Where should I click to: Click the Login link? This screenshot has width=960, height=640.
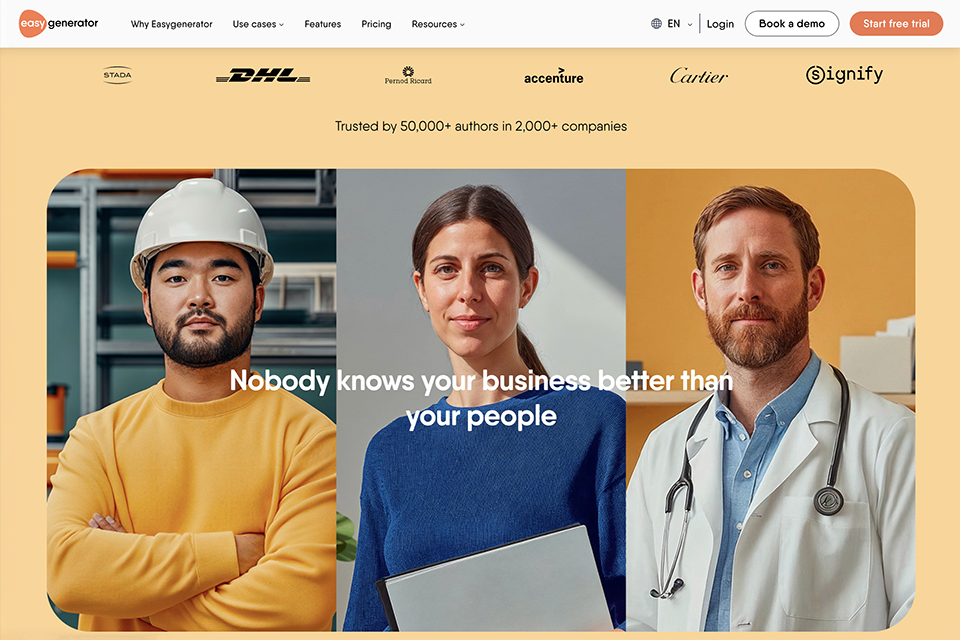720,24
